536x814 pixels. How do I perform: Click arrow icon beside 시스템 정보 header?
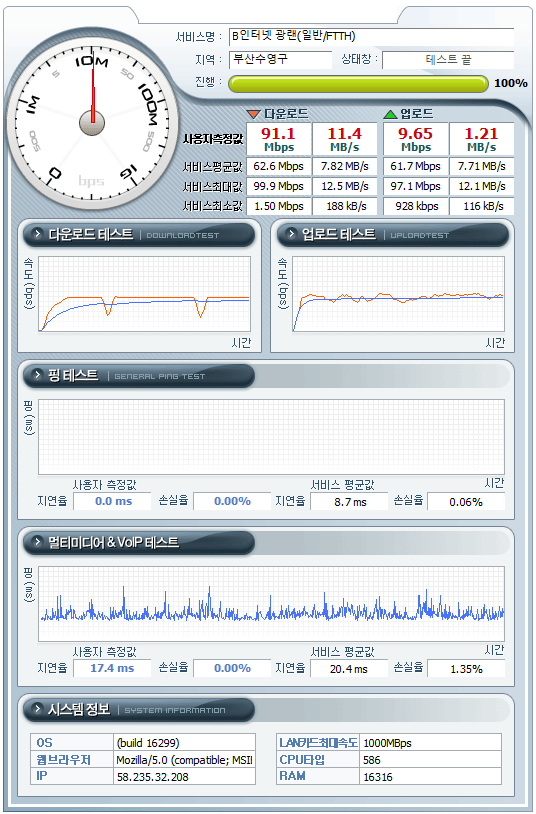coord(37,709)
